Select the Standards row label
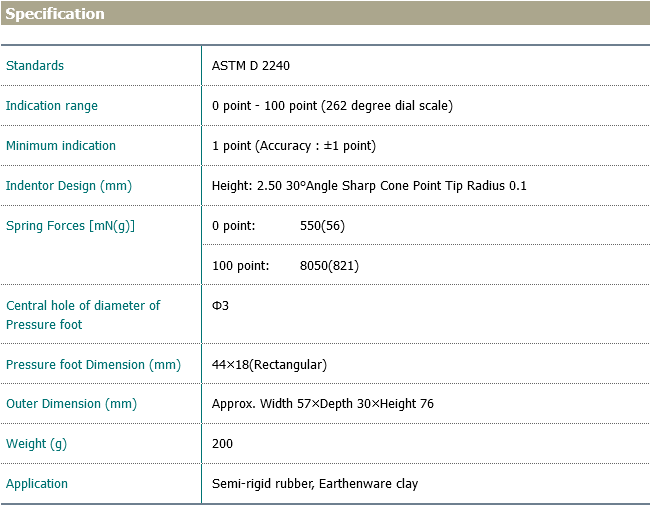Image resolution: width=650 pixels, height=505 pixels. [35, 66]
